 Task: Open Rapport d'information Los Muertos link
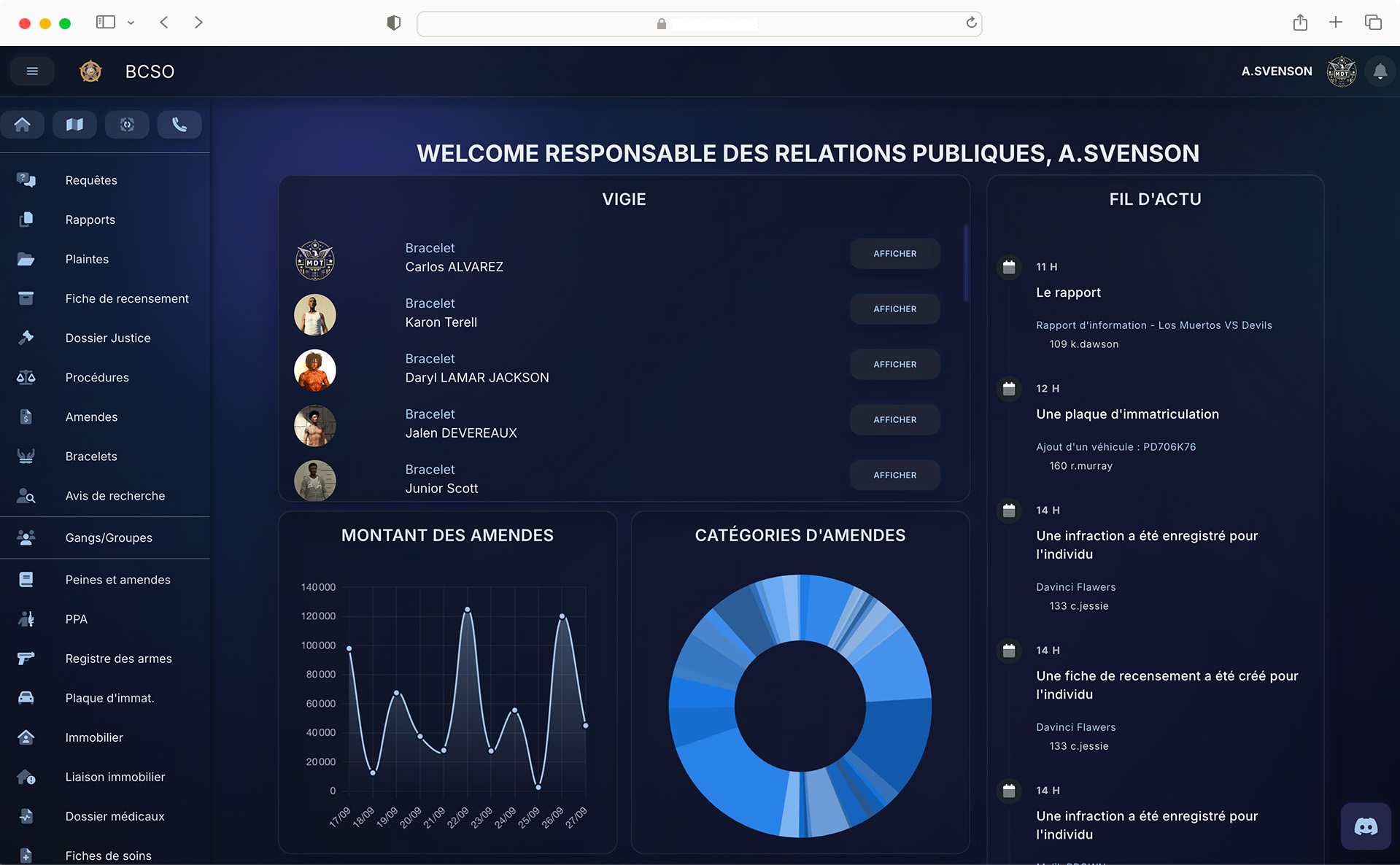(x=1153, y=325)
